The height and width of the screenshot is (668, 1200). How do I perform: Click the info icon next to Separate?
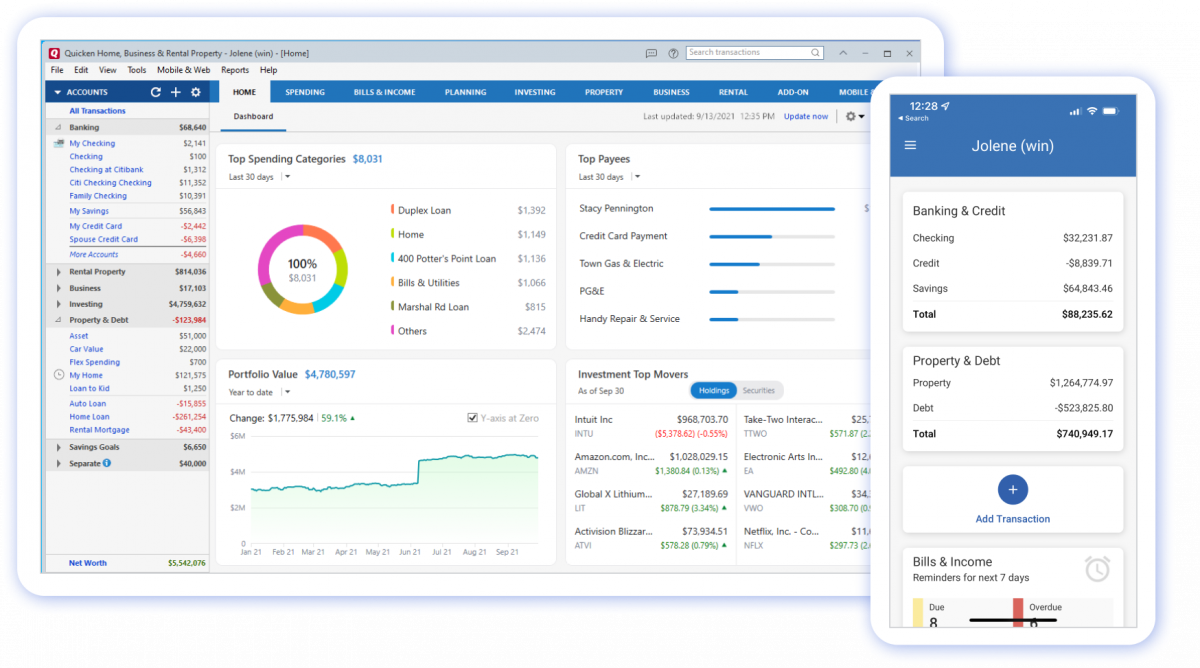click(107, 463)
